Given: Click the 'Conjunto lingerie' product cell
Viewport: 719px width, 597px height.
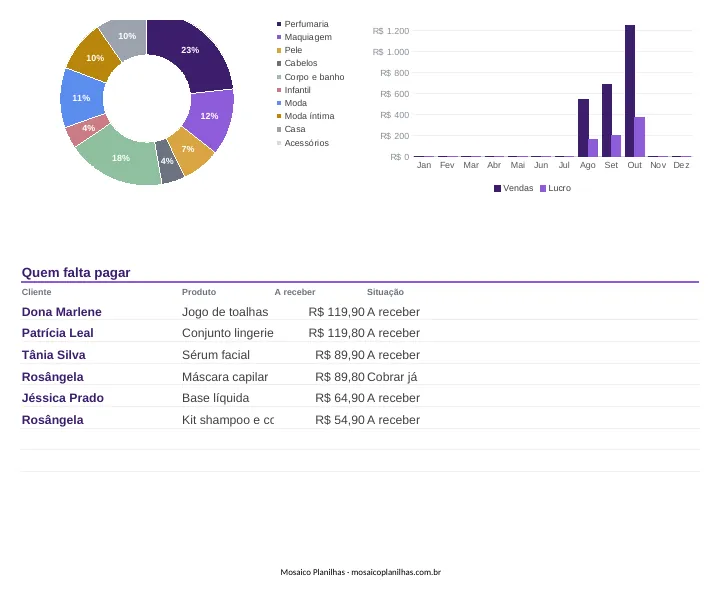Looking at the screenshot, I should pyautogui.click(x=227, y=333).
